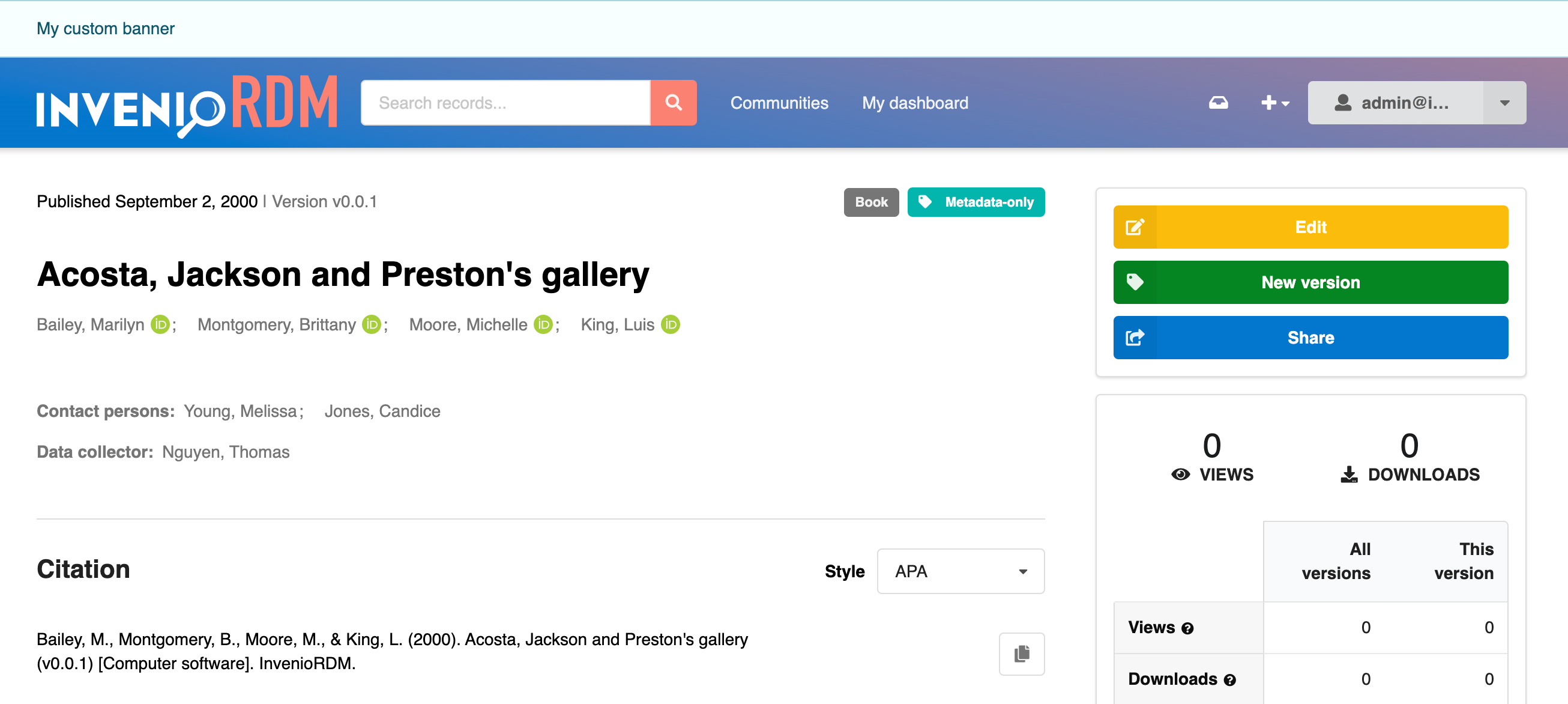Click the yellow Edit button

1310,226
